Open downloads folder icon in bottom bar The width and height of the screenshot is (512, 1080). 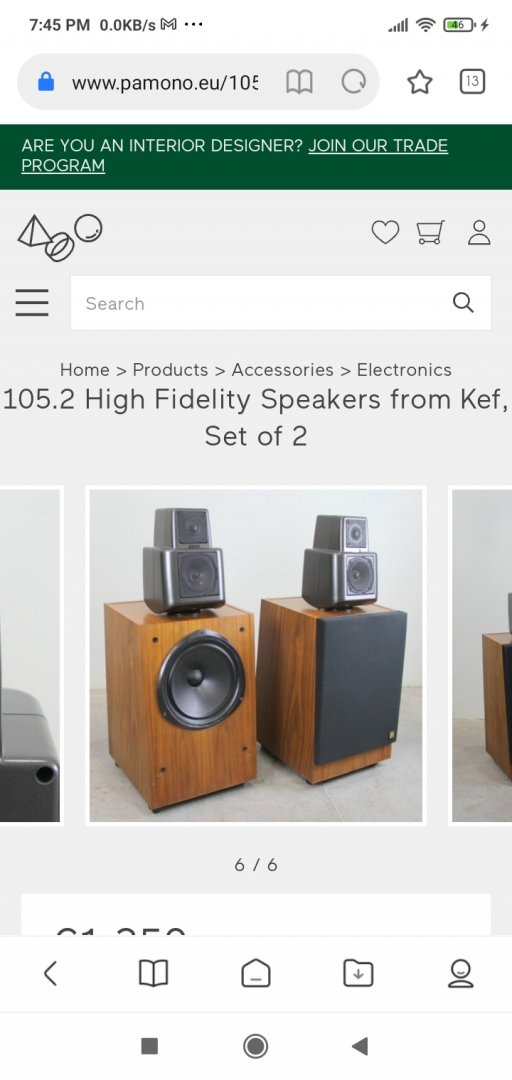(x=358, y=973)
